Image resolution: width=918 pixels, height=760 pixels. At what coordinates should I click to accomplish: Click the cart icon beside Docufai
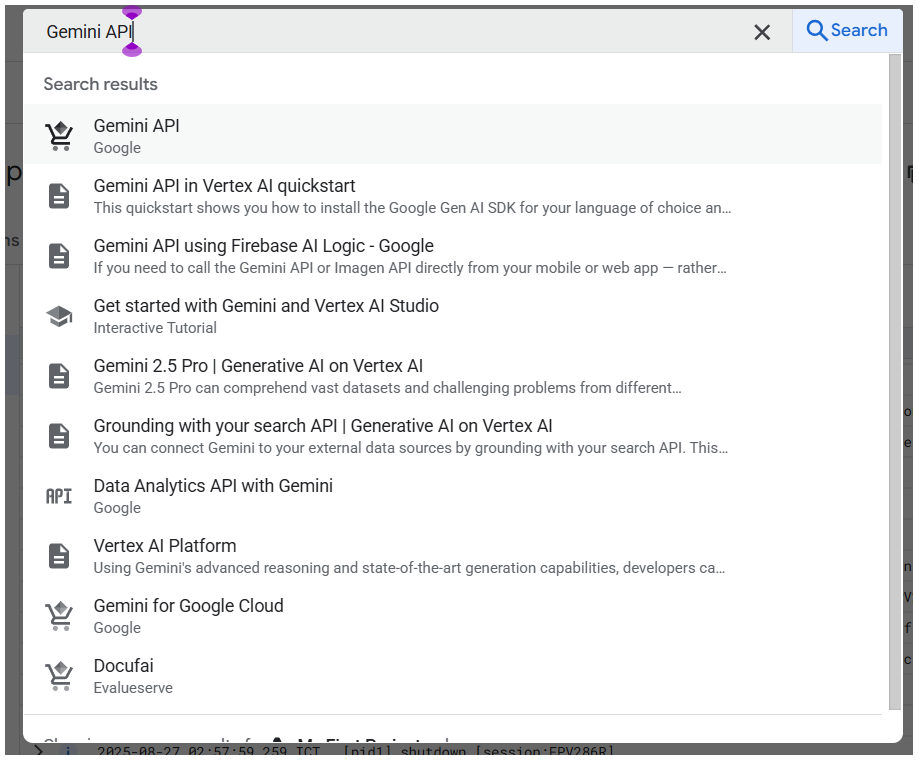60,676
